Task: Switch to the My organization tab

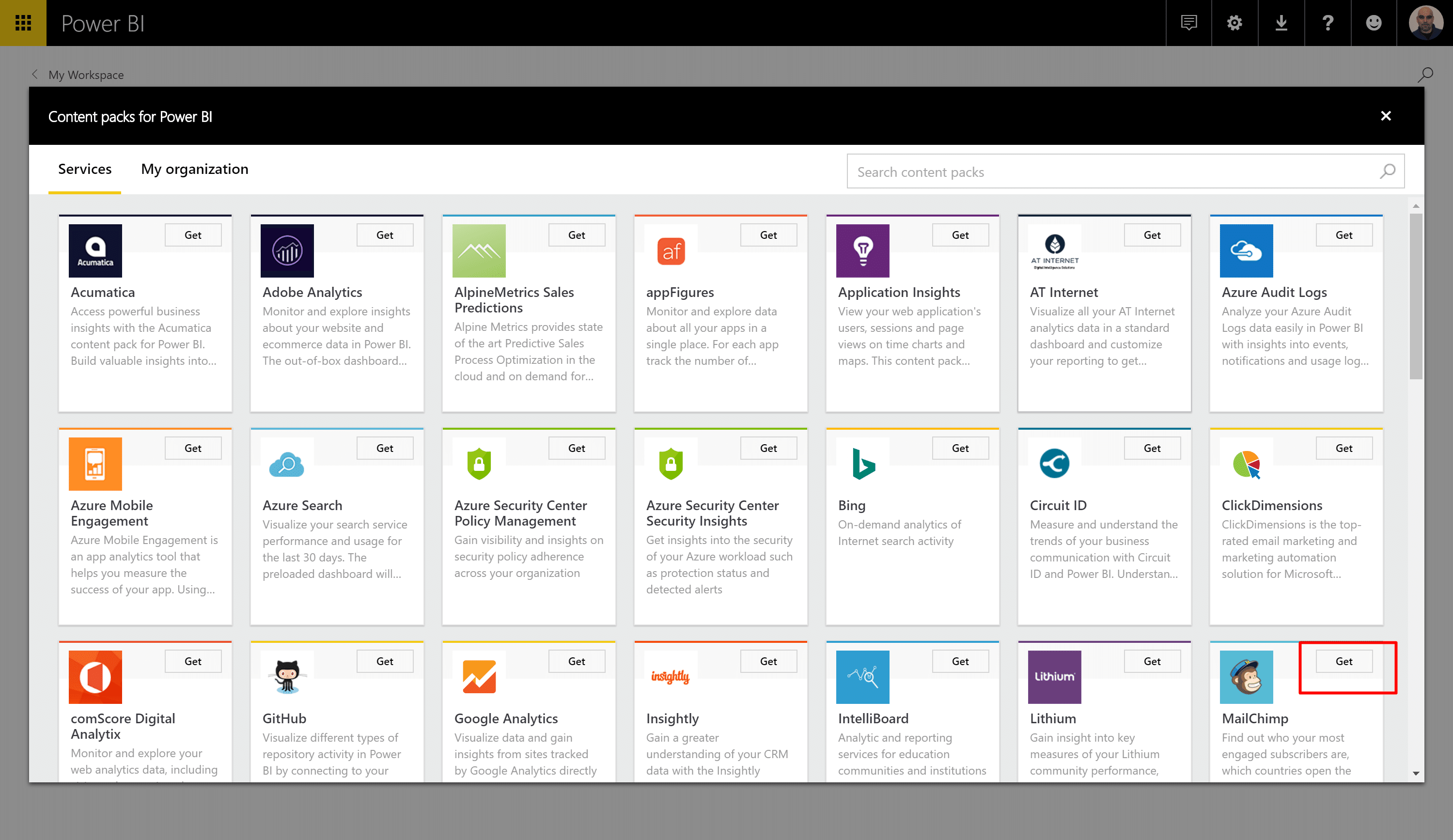Action: (x=194, y=169)
